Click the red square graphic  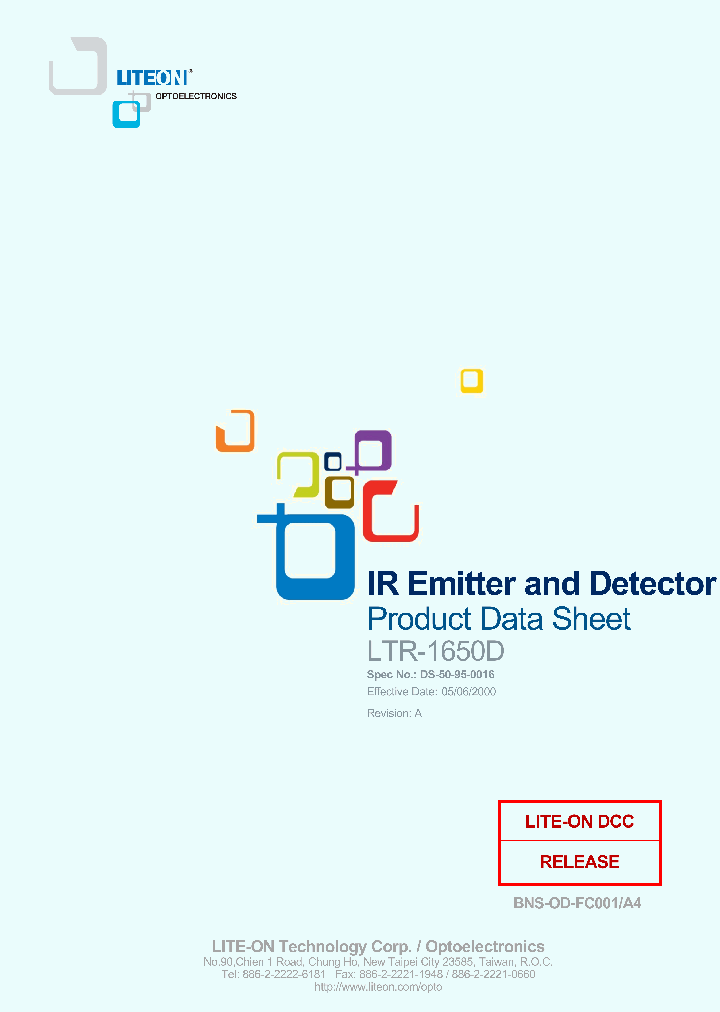pos(390,512)
